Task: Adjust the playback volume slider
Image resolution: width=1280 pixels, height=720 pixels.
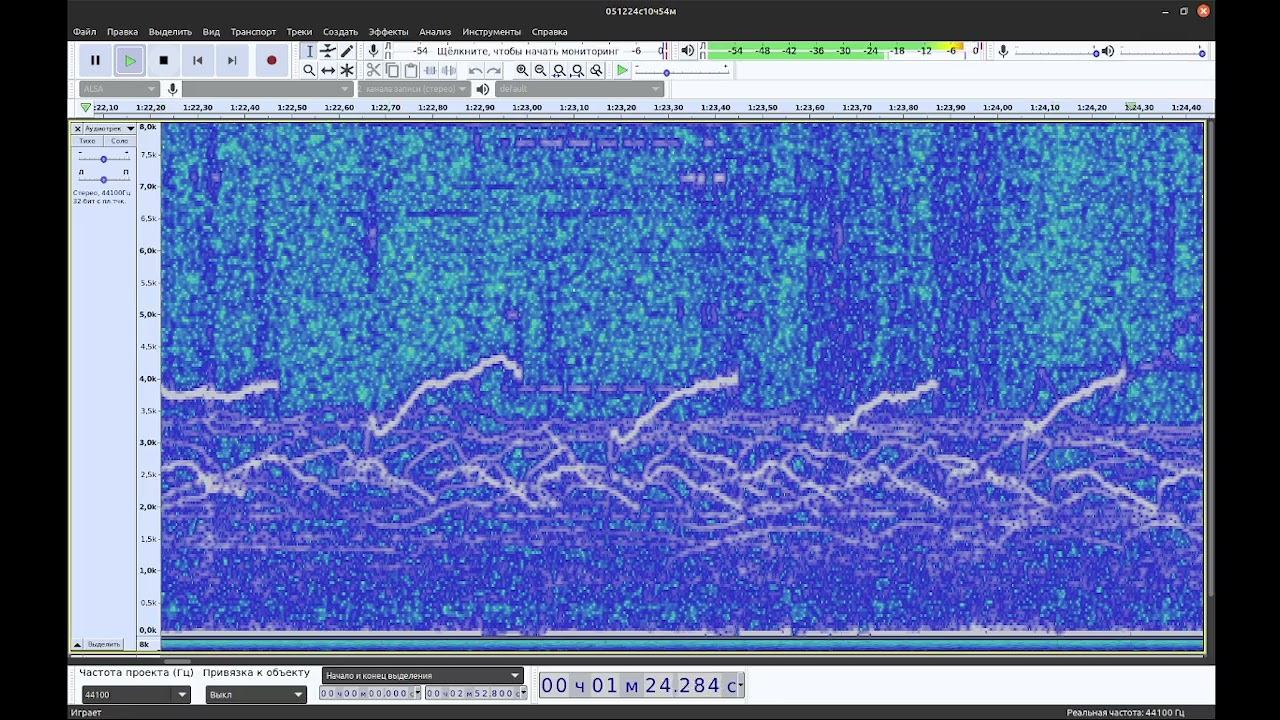Action: pos(1160,52)
